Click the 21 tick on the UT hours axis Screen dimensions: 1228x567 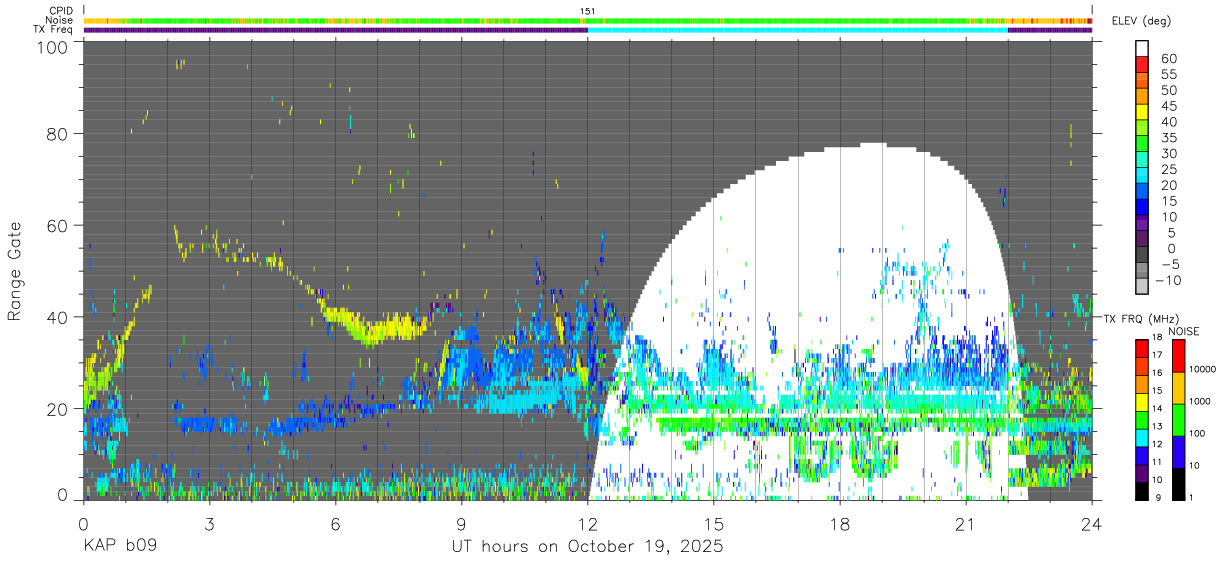(965, 523)
